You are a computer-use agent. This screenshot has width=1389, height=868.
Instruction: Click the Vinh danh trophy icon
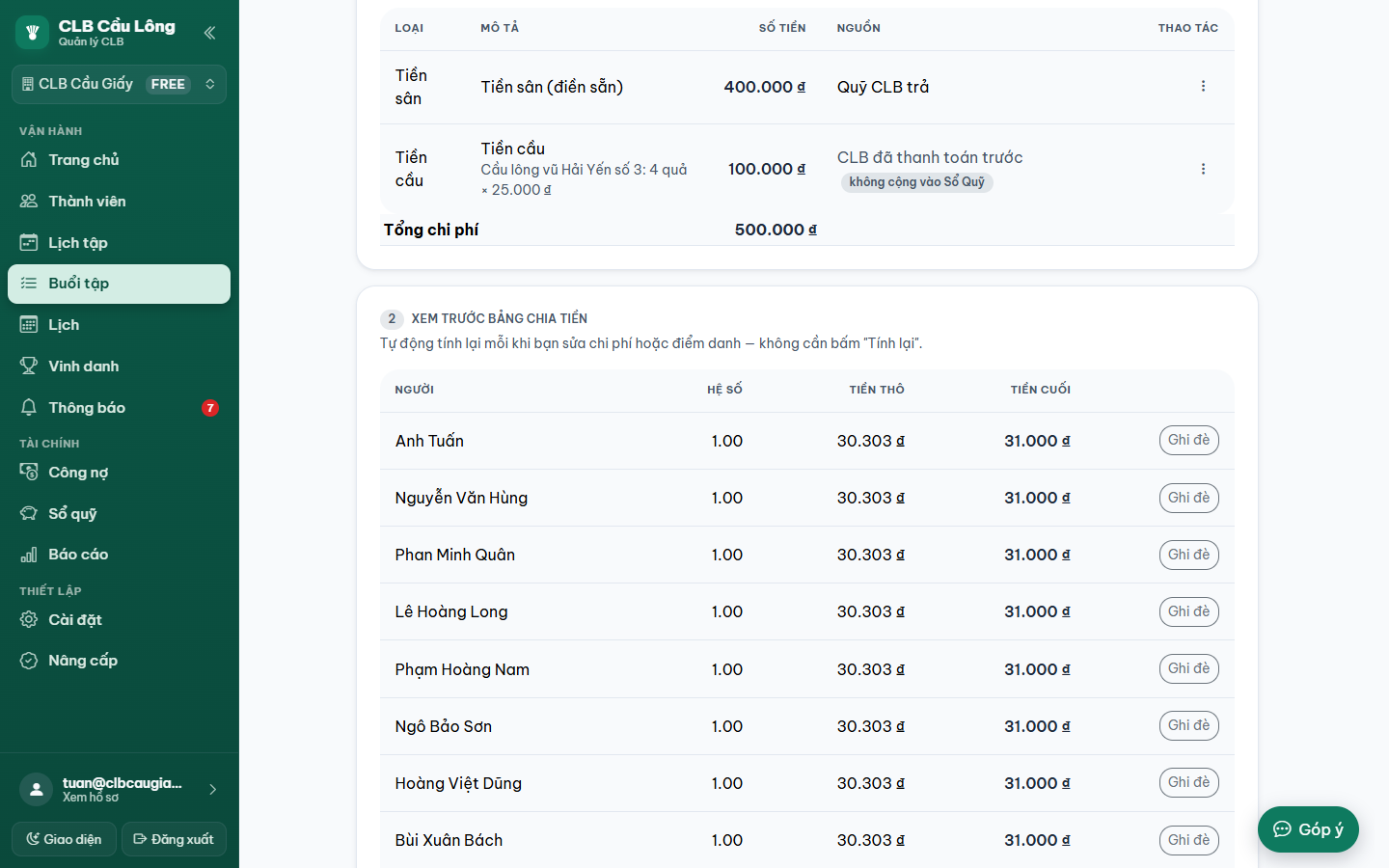pyautogui.click(x=29, y=366)
